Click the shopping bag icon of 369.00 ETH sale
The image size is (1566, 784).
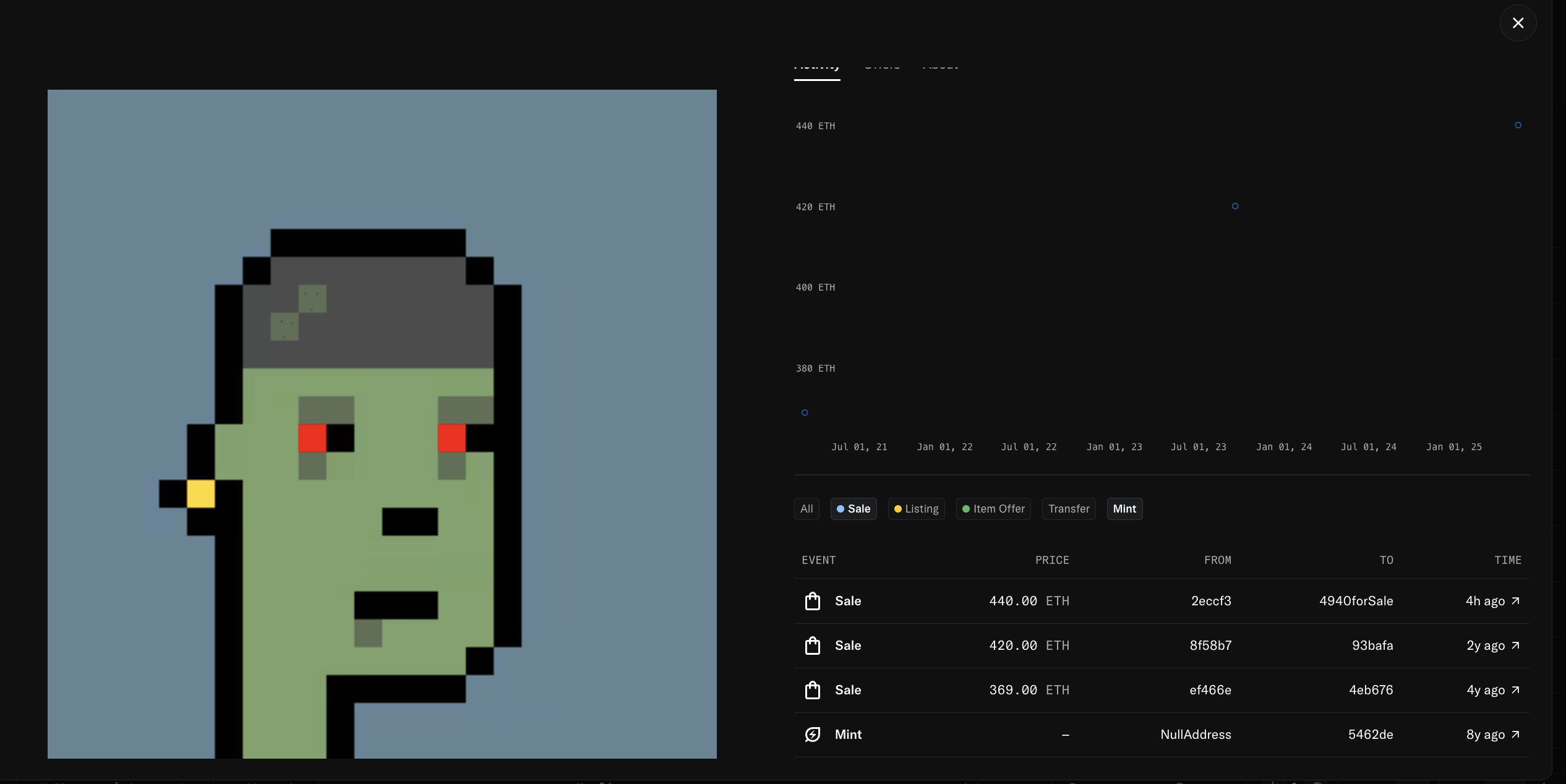813,690
